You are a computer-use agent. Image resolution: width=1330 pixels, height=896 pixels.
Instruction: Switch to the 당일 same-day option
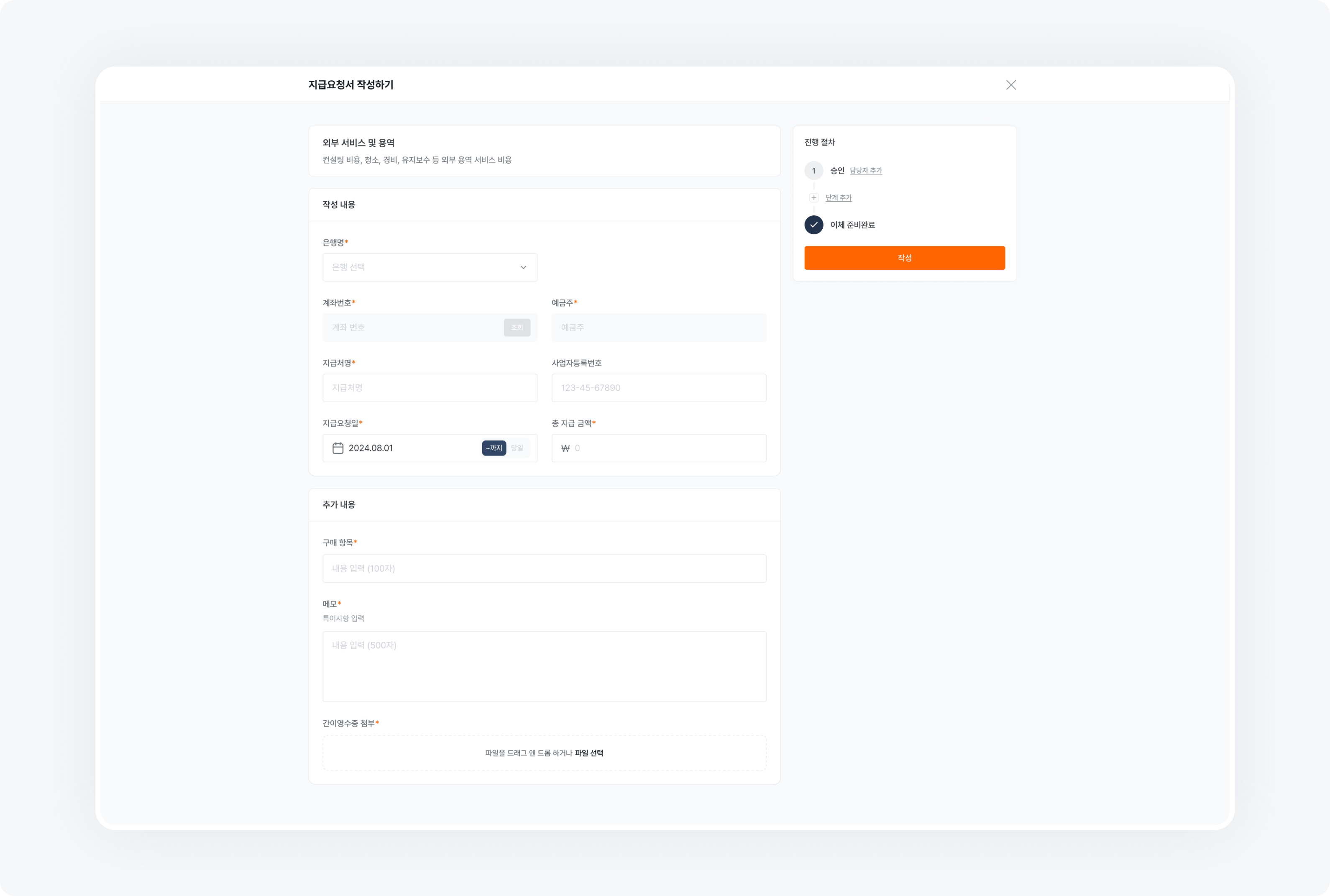[x=517, y=448]
